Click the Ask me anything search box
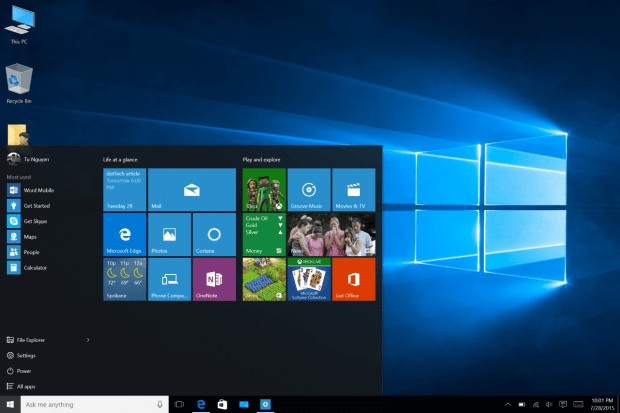 click(95, 404)
